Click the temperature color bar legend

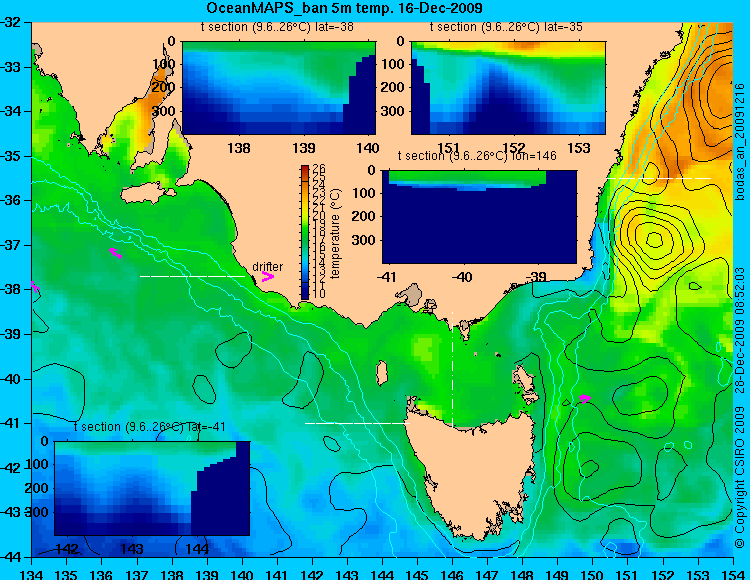click(305, 232)
